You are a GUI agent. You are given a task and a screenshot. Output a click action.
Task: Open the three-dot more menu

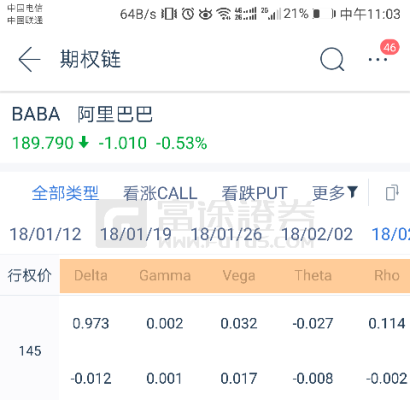(377, 60)
